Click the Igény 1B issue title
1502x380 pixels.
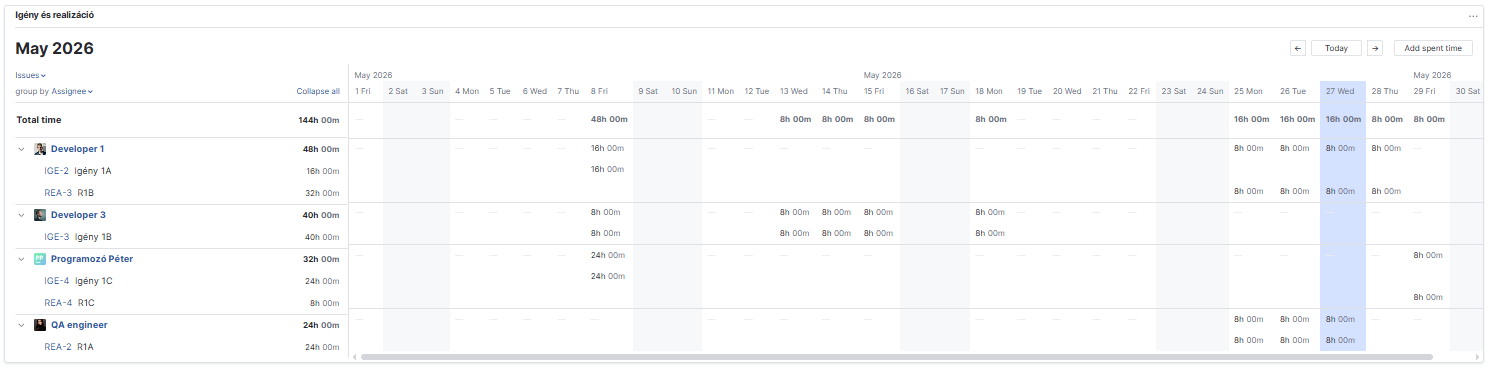93,237
